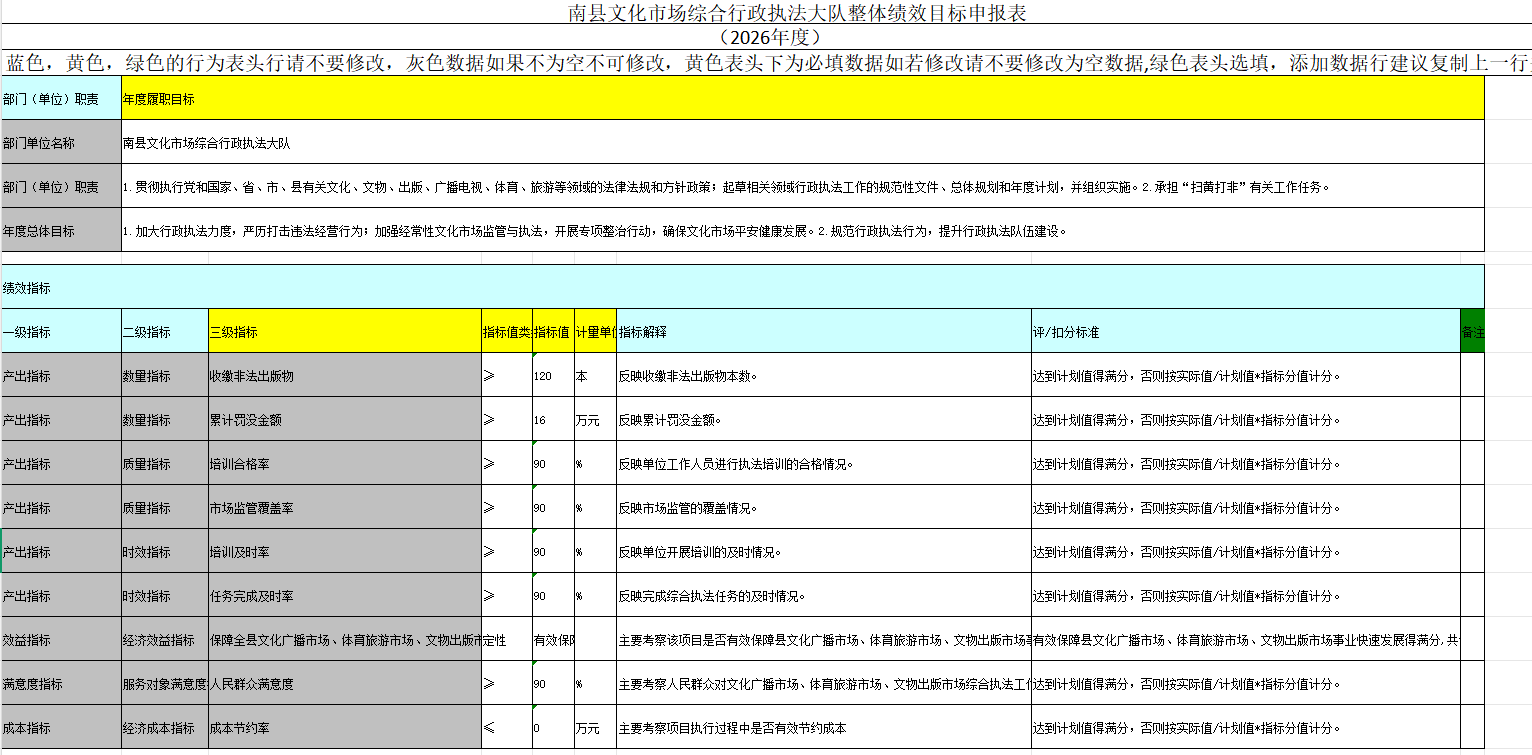Click the ≤ symbol in 成本节约率 row
The width and height of the screenshot is (1532, 755).
[490, 728]
